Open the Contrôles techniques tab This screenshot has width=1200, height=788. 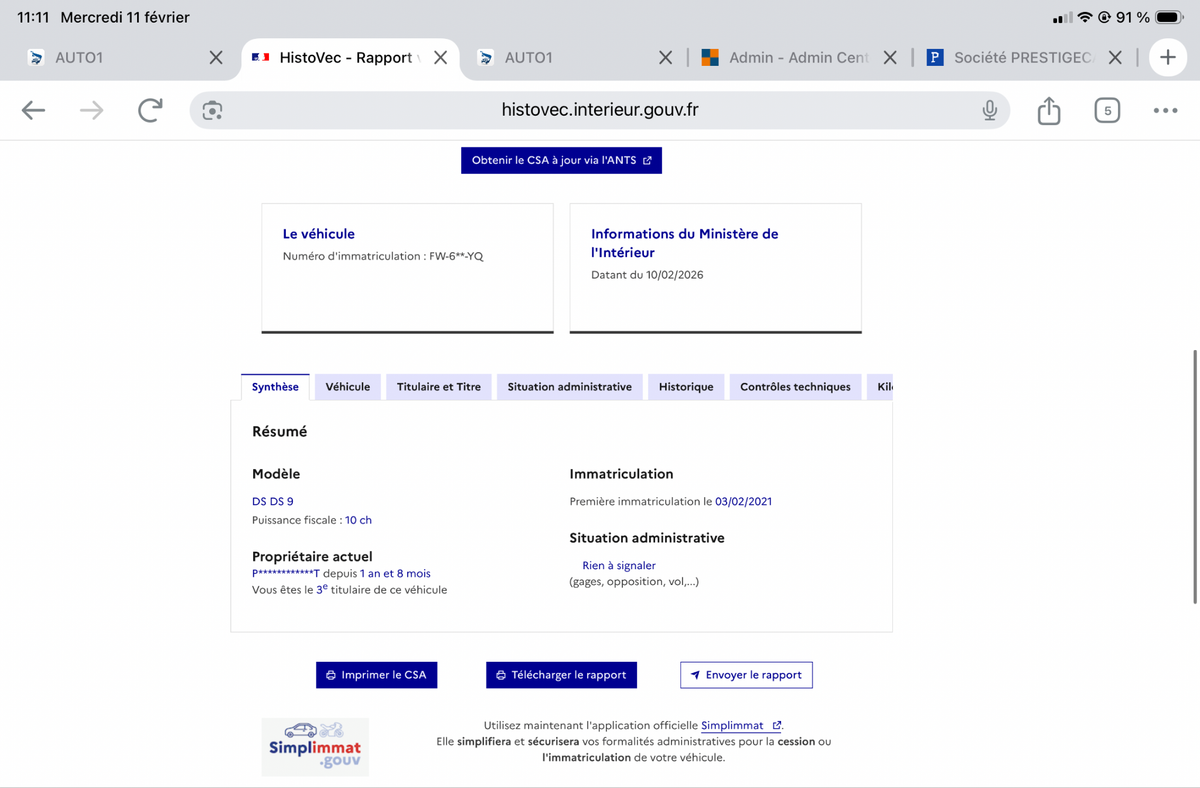tap(795, 387)
